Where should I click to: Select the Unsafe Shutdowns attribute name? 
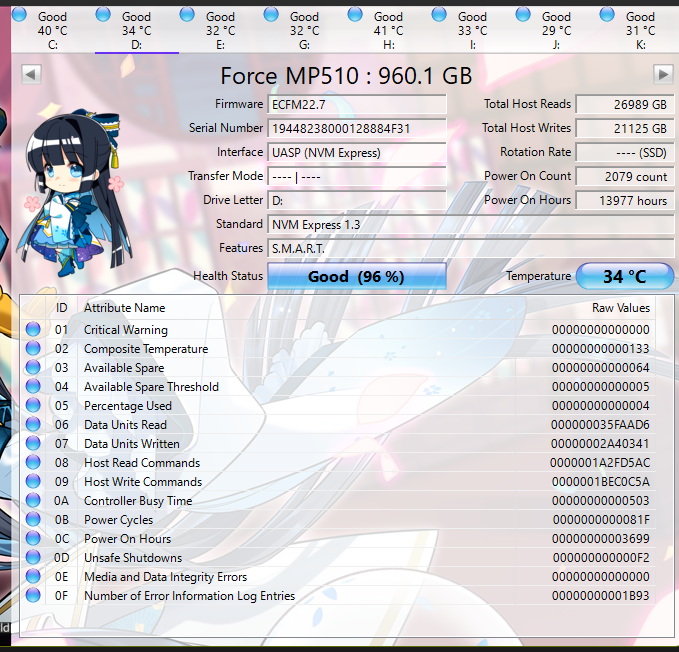(x=133, y=558)
